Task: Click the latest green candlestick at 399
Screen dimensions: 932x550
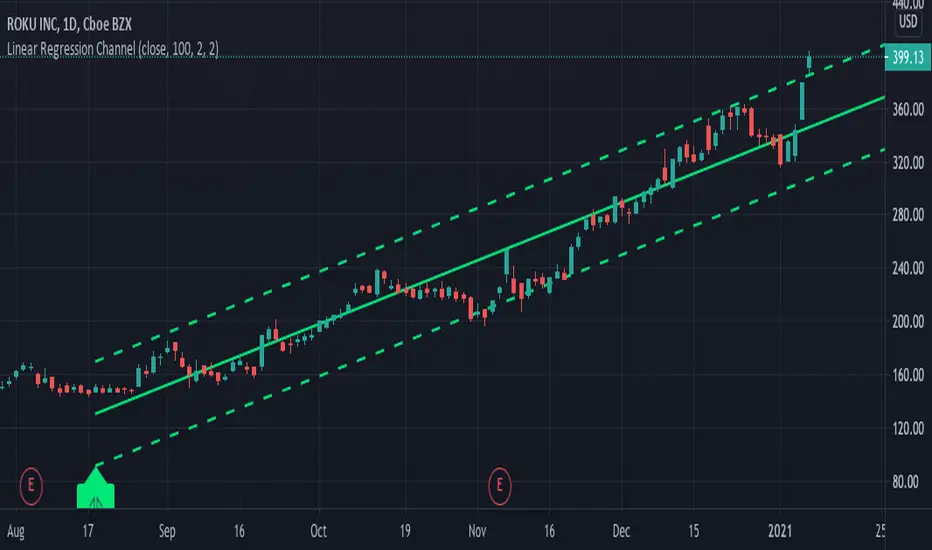Action: pos(809,62)
